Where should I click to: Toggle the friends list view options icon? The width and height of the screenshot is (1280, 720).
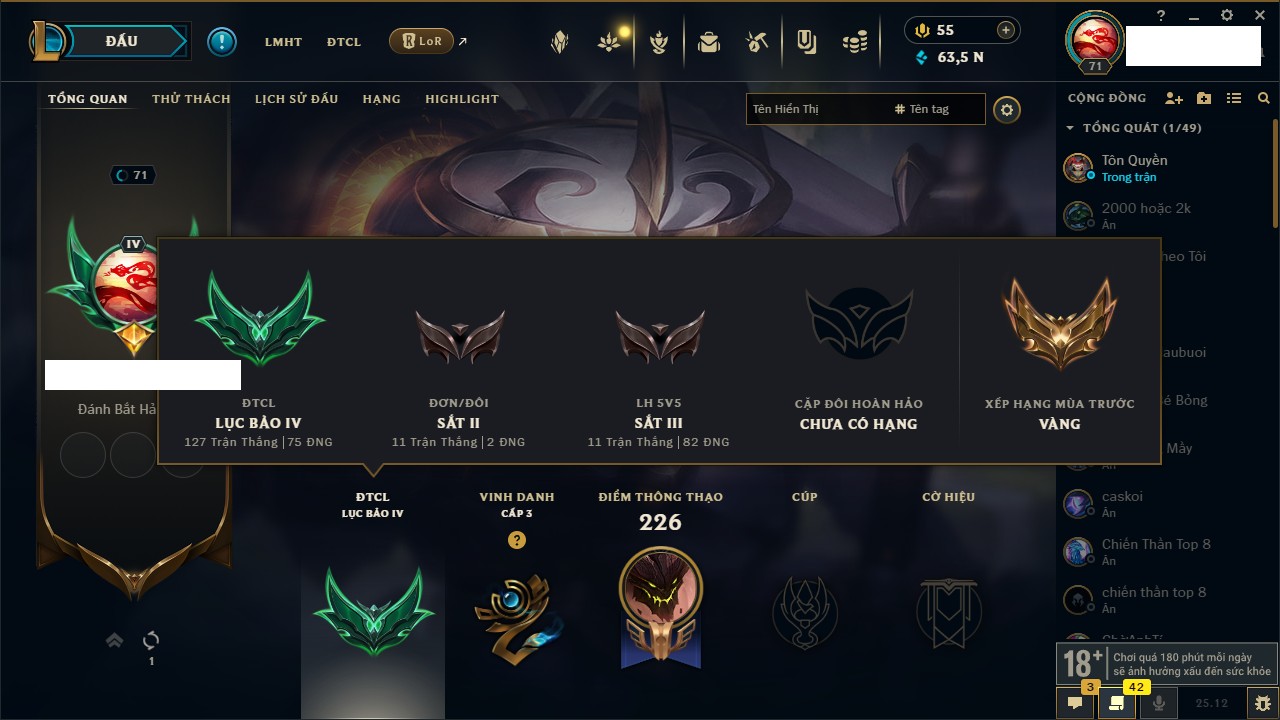1234,98
